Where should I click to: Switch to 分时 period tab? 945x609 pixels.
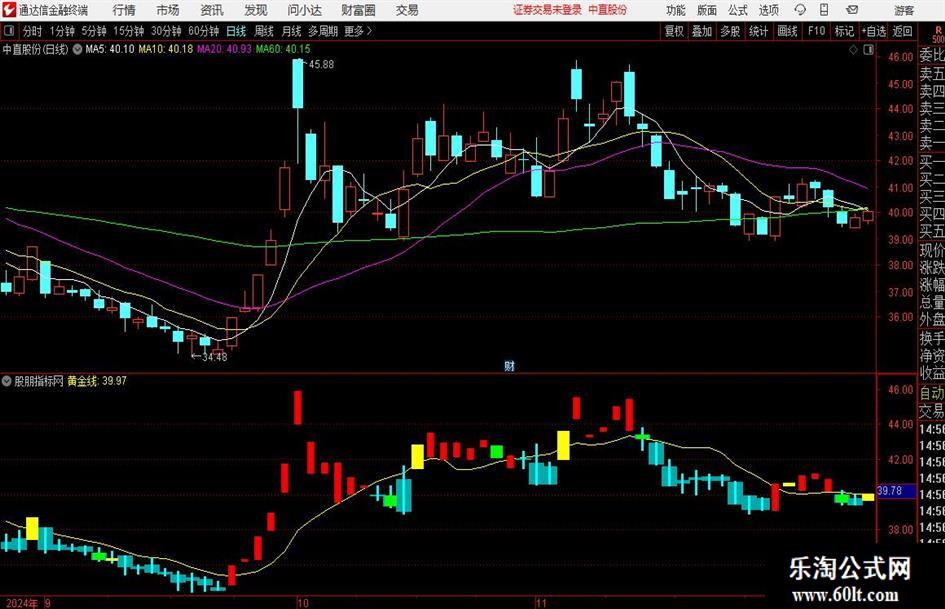coord(33,31)
